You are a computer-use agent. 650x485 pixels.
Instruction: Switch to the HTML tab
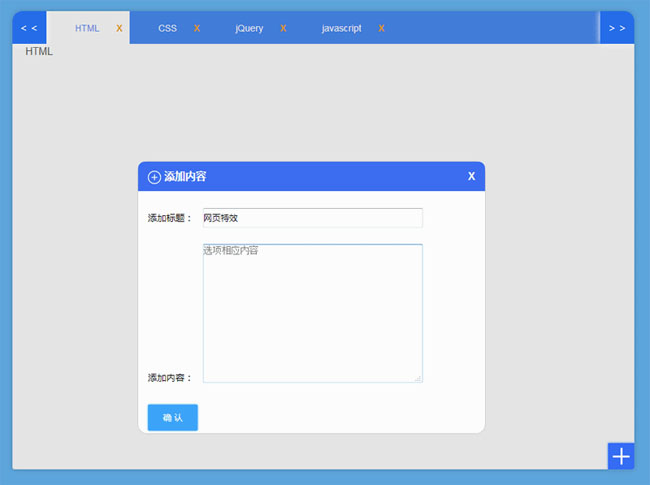pyautogui.click(x=87, y=28)
